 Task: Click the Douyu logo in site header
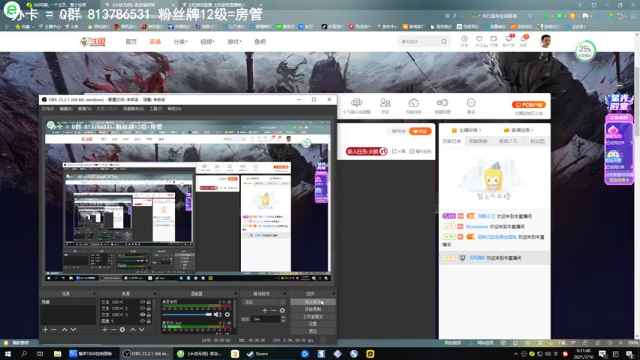(x=93, y=42)
